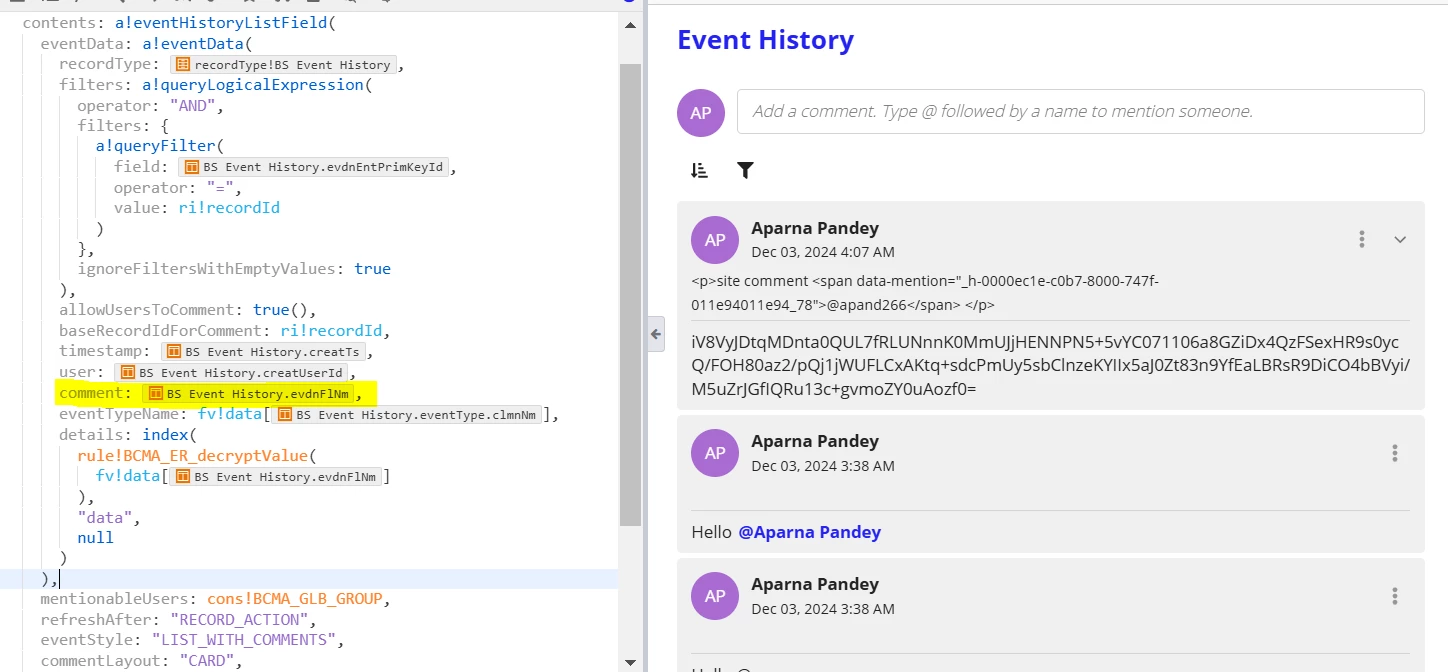Screen dimensions: 1448x672
Task: Click the editor scrollbar down arrow
Action: point(630,662)
